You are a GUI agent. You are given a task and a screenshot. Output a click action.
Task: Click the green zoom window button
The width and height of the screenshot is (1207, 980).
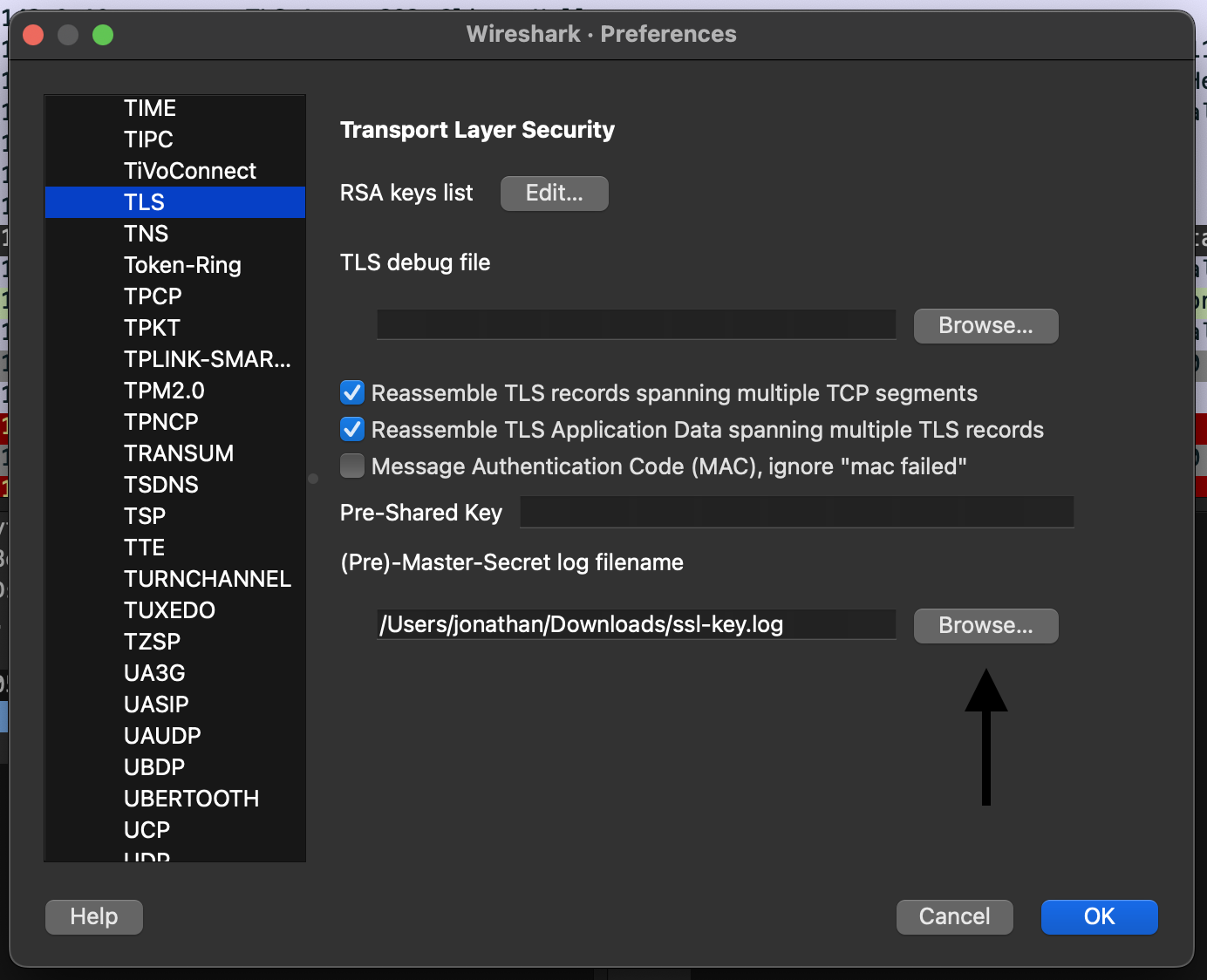coord(103,35)
